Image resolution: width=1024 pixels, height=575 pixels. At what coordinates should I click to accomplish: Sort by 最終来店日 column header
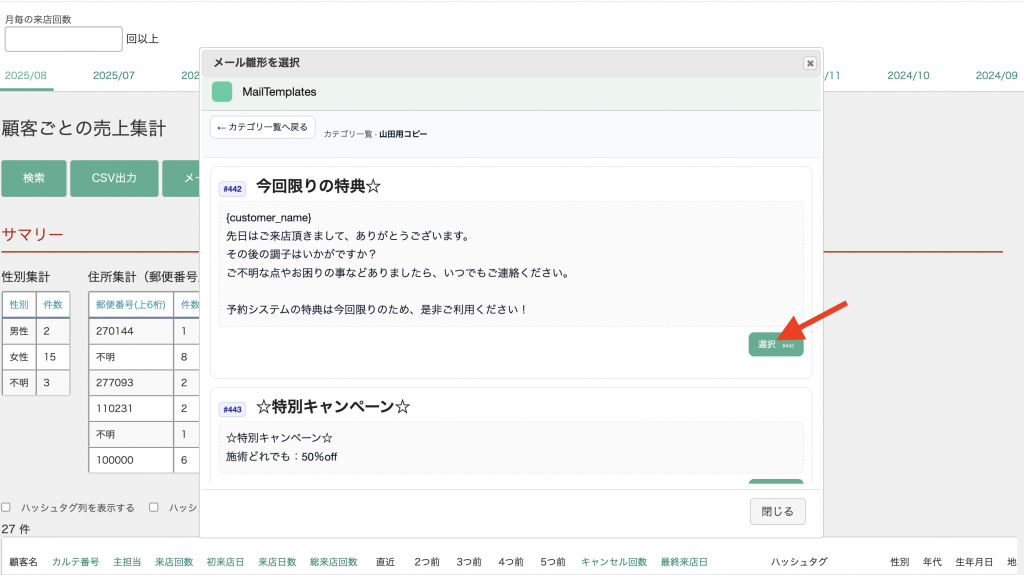(x=684, y=562)
